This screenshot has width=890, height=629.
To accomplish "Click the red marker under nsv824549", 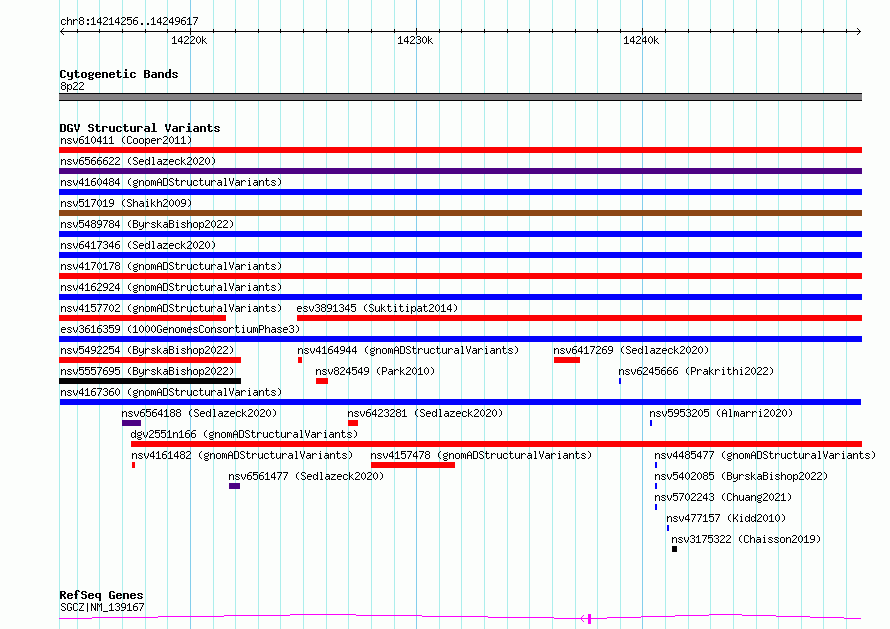I will click(322, 381).
